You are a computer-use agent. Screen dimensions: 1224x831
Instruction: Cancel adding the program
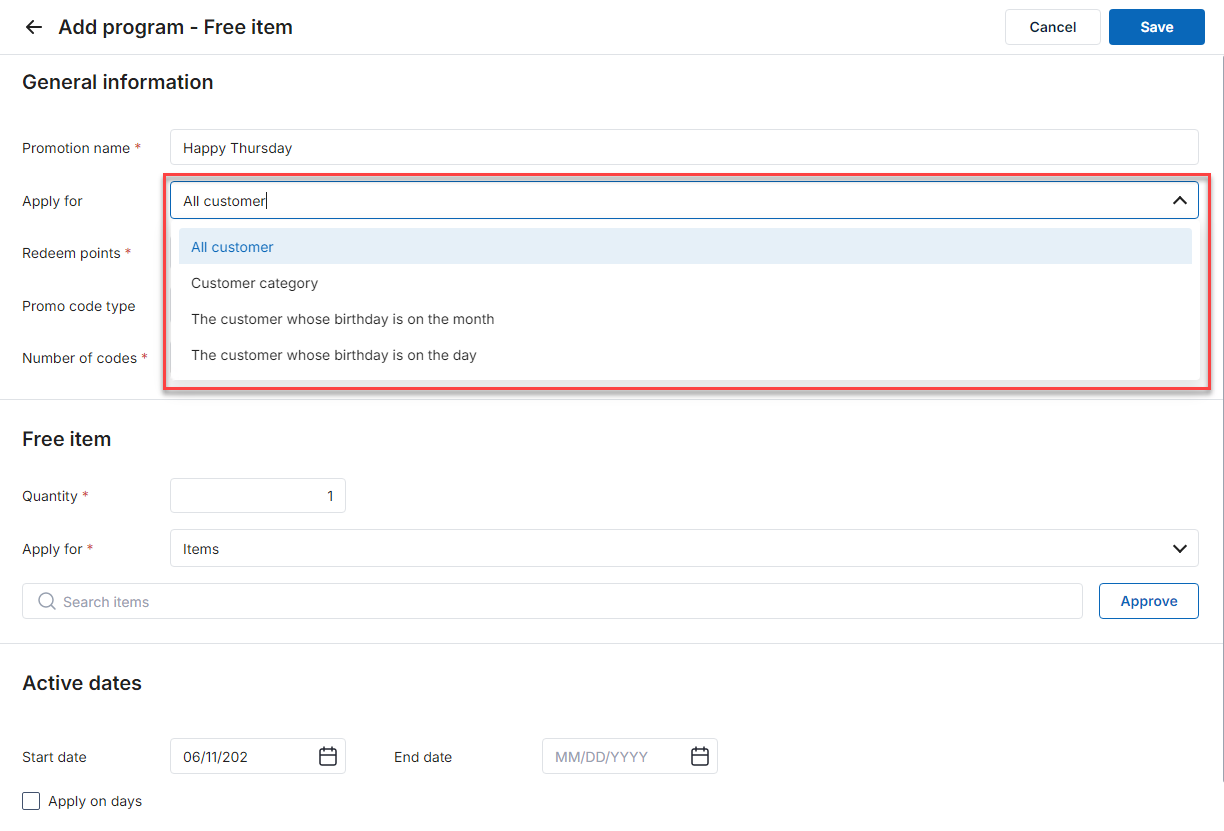point(1053,27)
